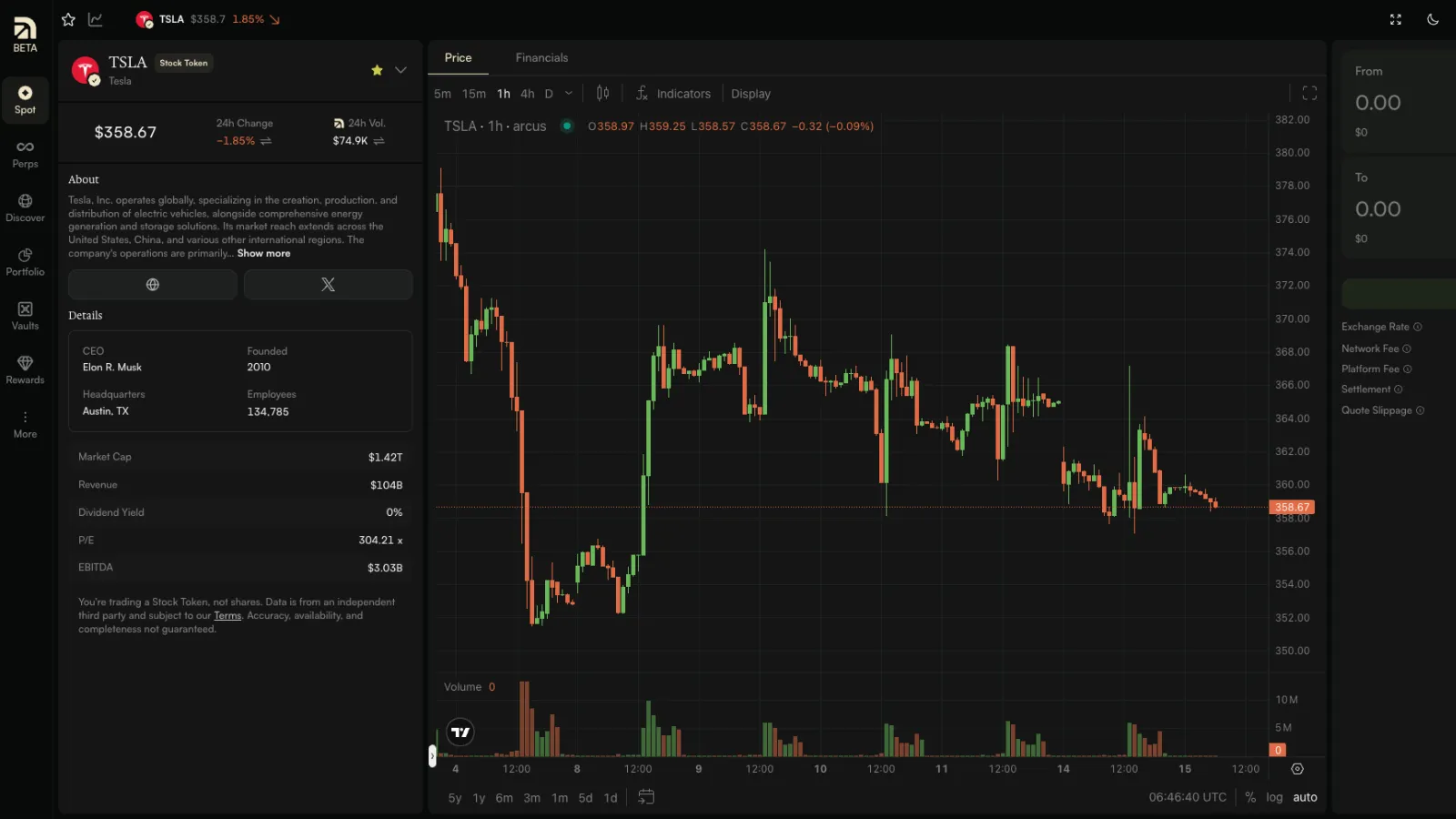The image size is (1456, 819).
Task: Click the TradingView logo on the chart
Action: [x=460, y=733]
